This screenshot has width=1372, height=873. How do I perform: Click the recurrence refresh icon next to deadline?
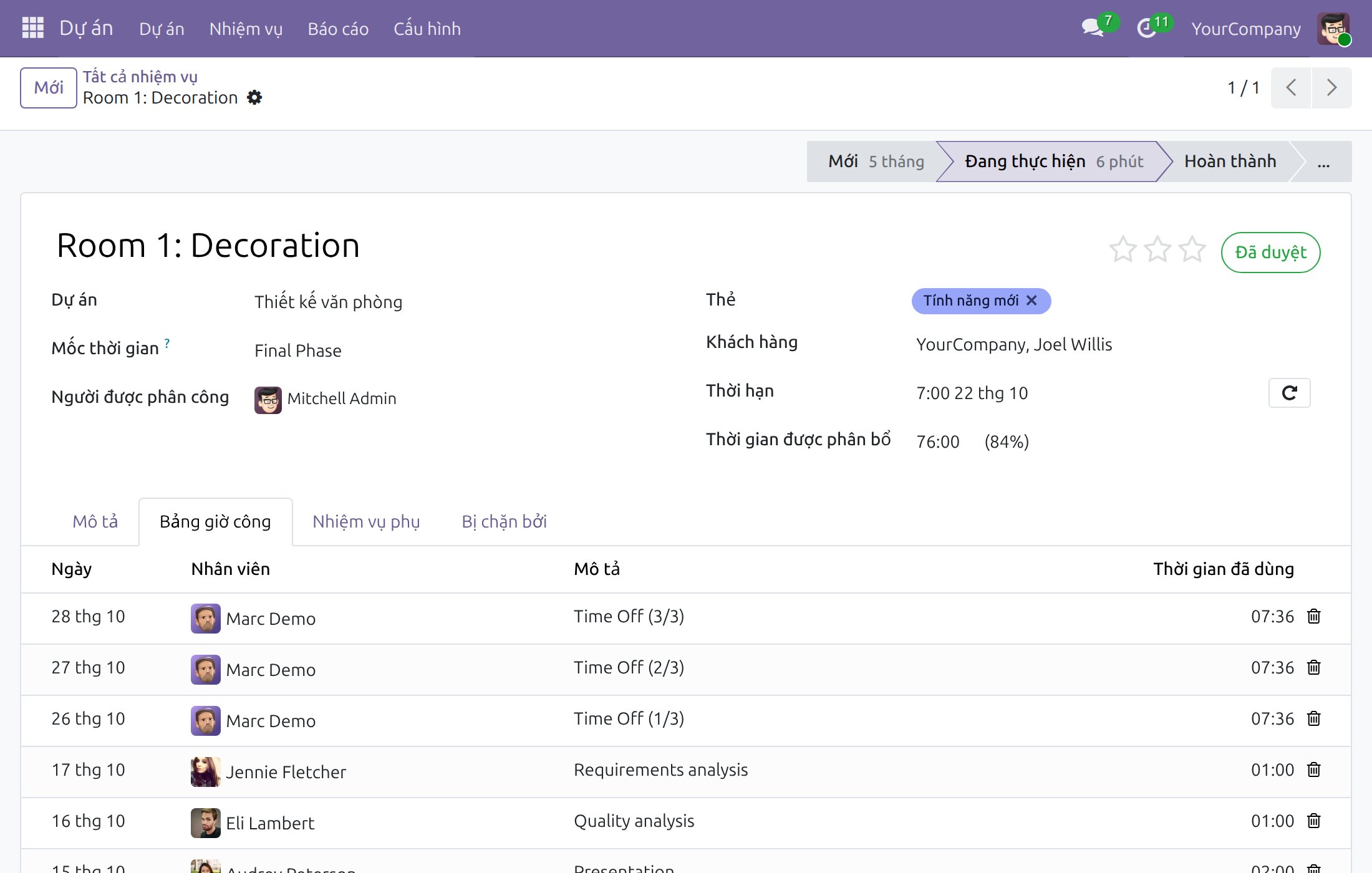pyautogui.click(x=1289, y=393)
